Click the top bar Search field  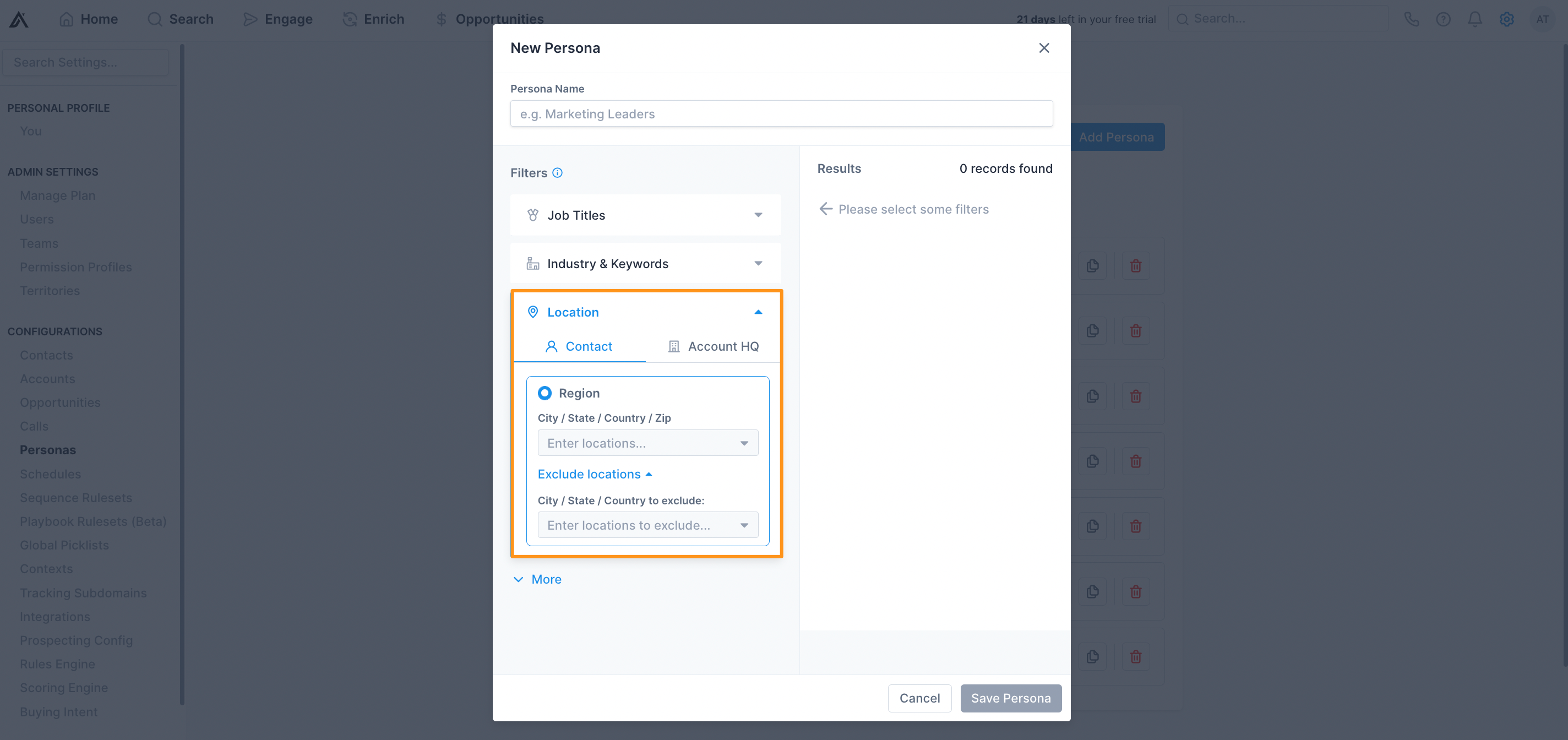1278,19
